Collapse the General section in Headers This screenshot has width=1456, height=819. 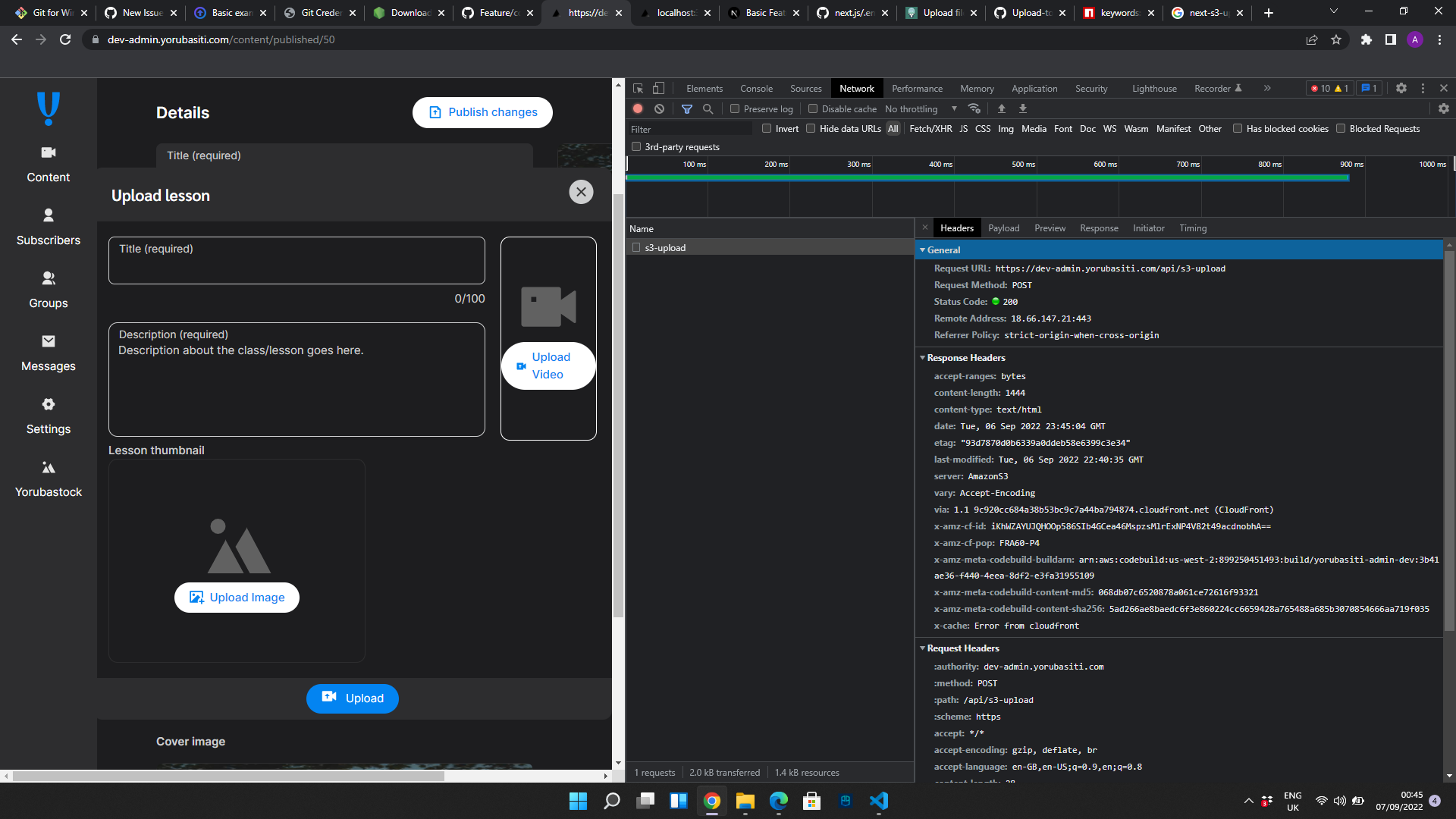click(x=943, y=249)
